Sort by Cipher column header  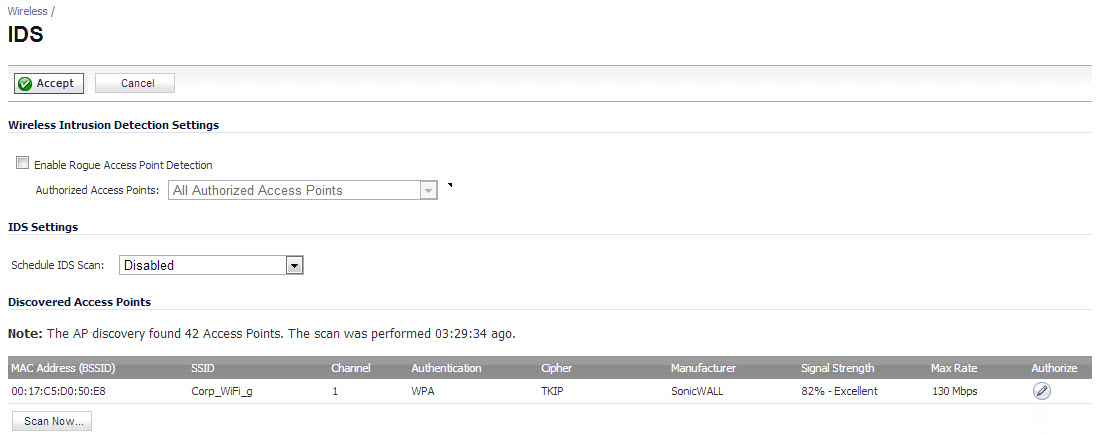point(555,368)
